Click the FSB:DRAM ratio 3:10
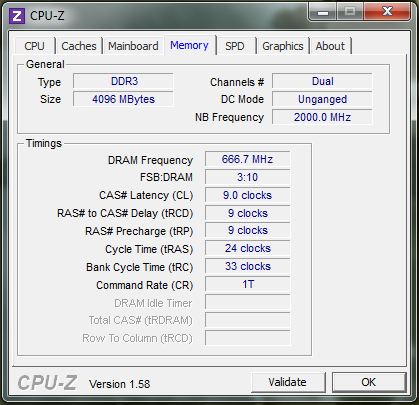419x405 pixels. tap(247, 177)
